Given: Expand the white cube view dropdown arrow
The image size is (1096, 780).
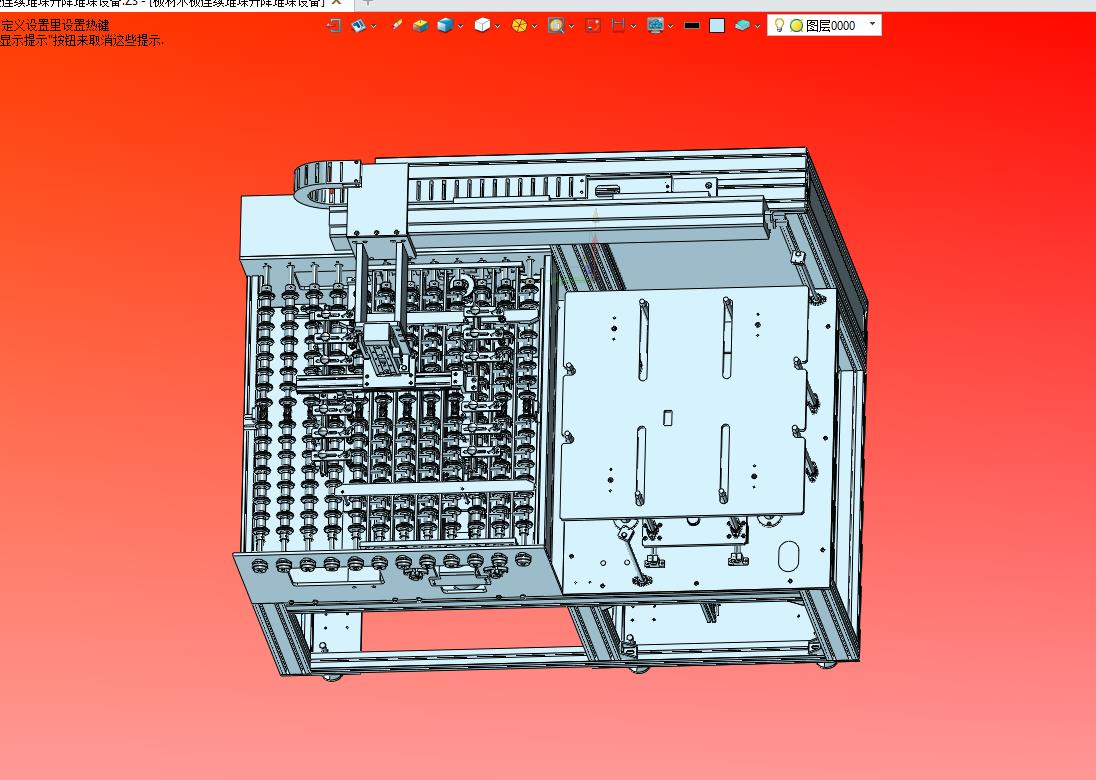Looking at the screenshot, I should (x=498, y=26).
